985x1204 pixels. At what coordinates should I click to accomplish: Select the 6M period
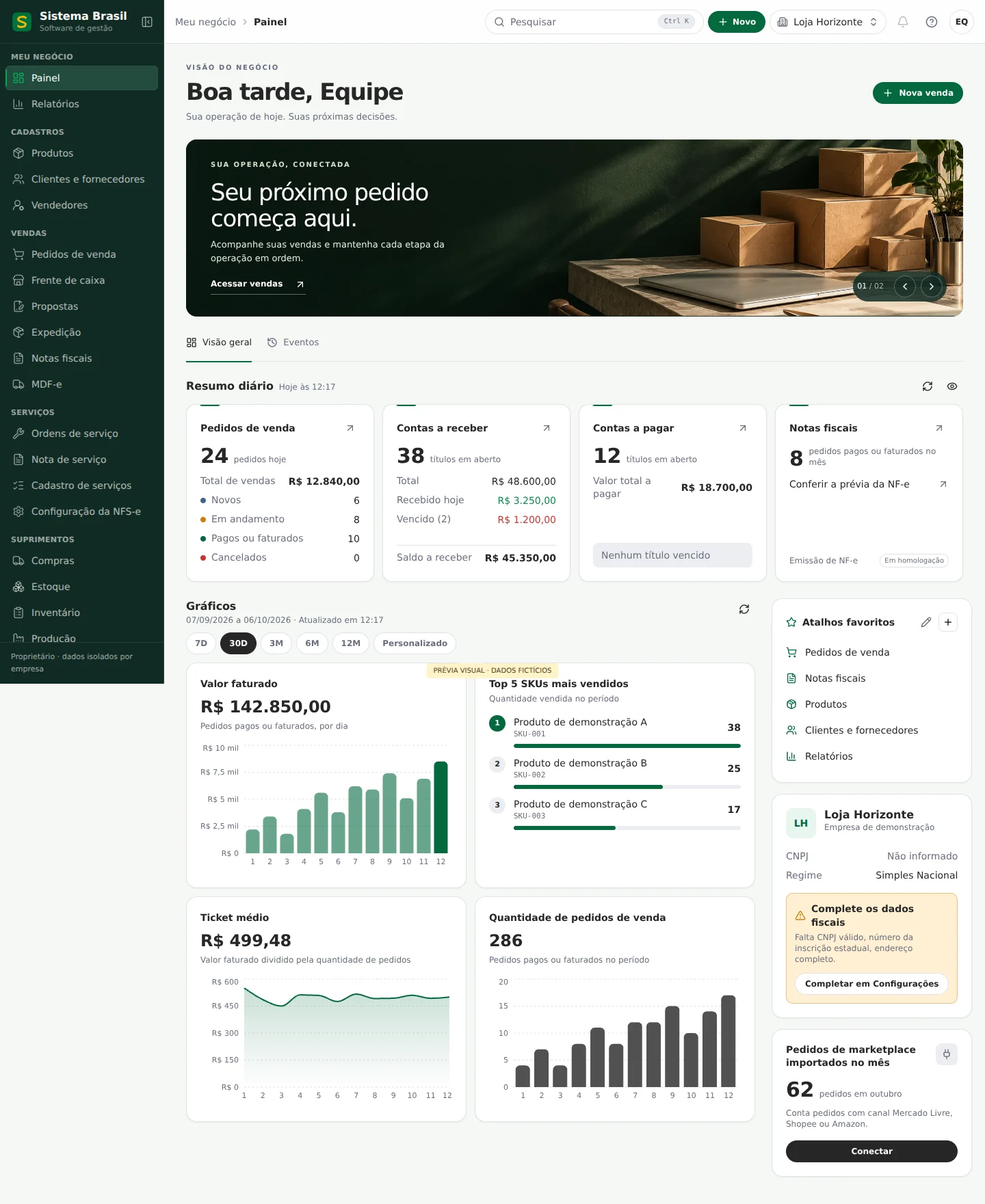coord(312,643)
